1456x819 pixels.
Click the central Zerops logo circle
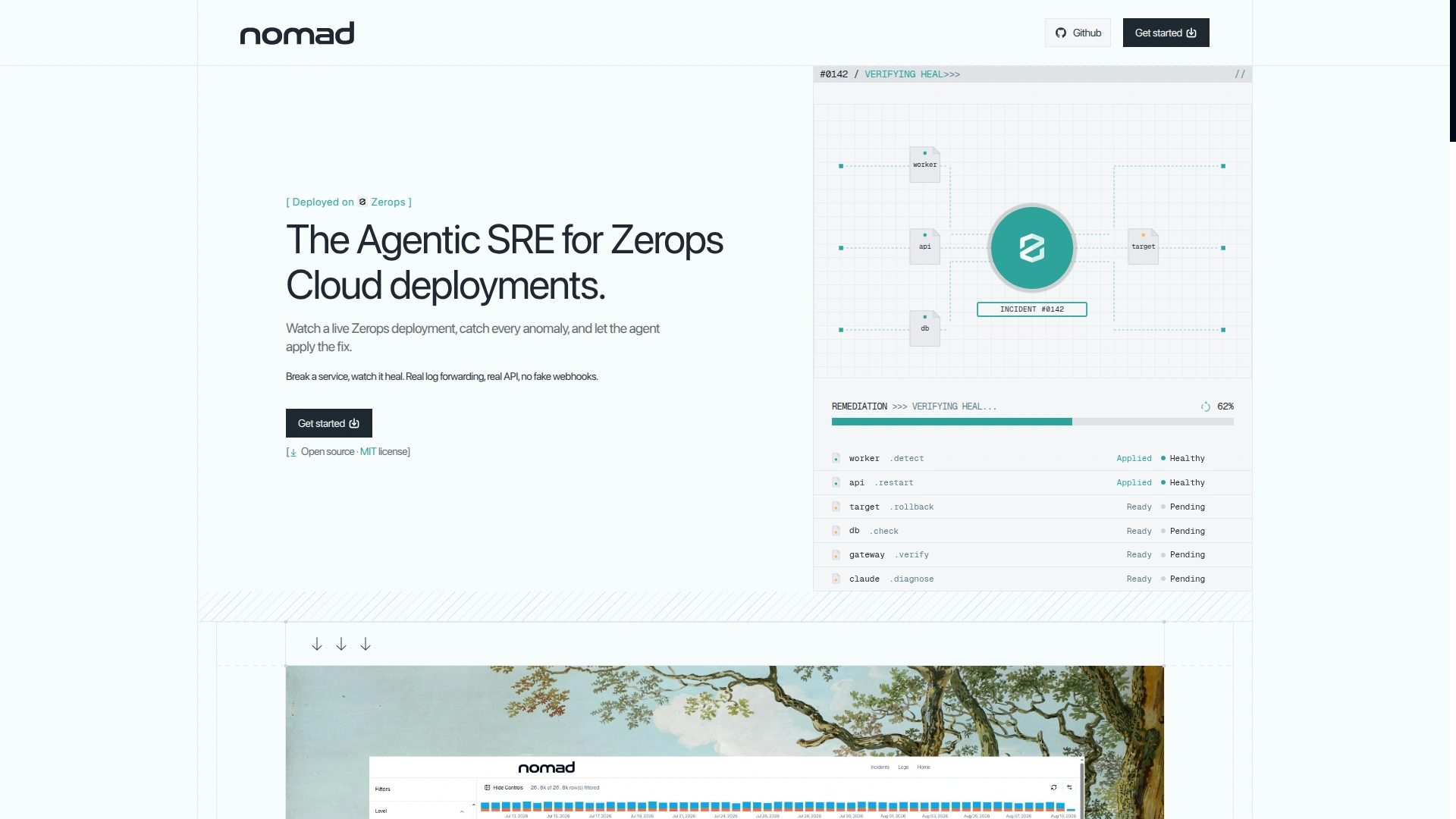(1032, 247)
